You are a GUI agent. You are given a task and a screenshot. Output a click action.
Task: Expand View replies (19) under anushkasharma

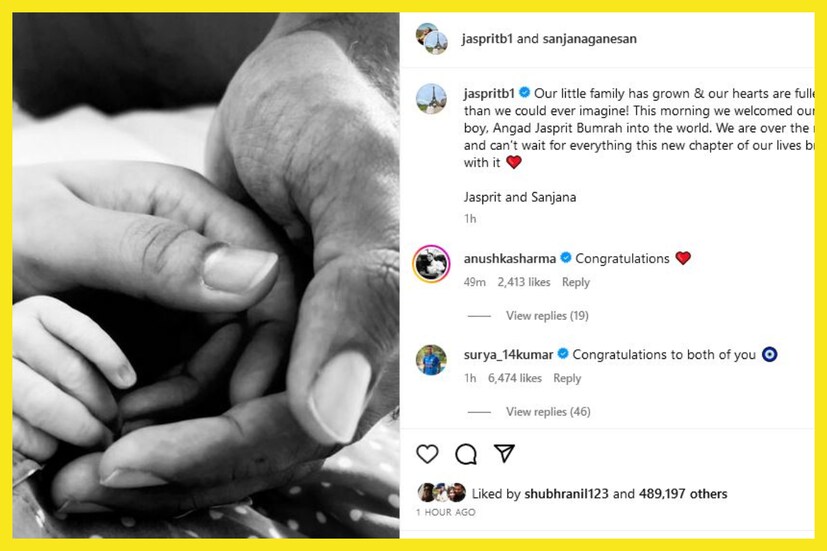pyautogui.click(x=547, y=315)
